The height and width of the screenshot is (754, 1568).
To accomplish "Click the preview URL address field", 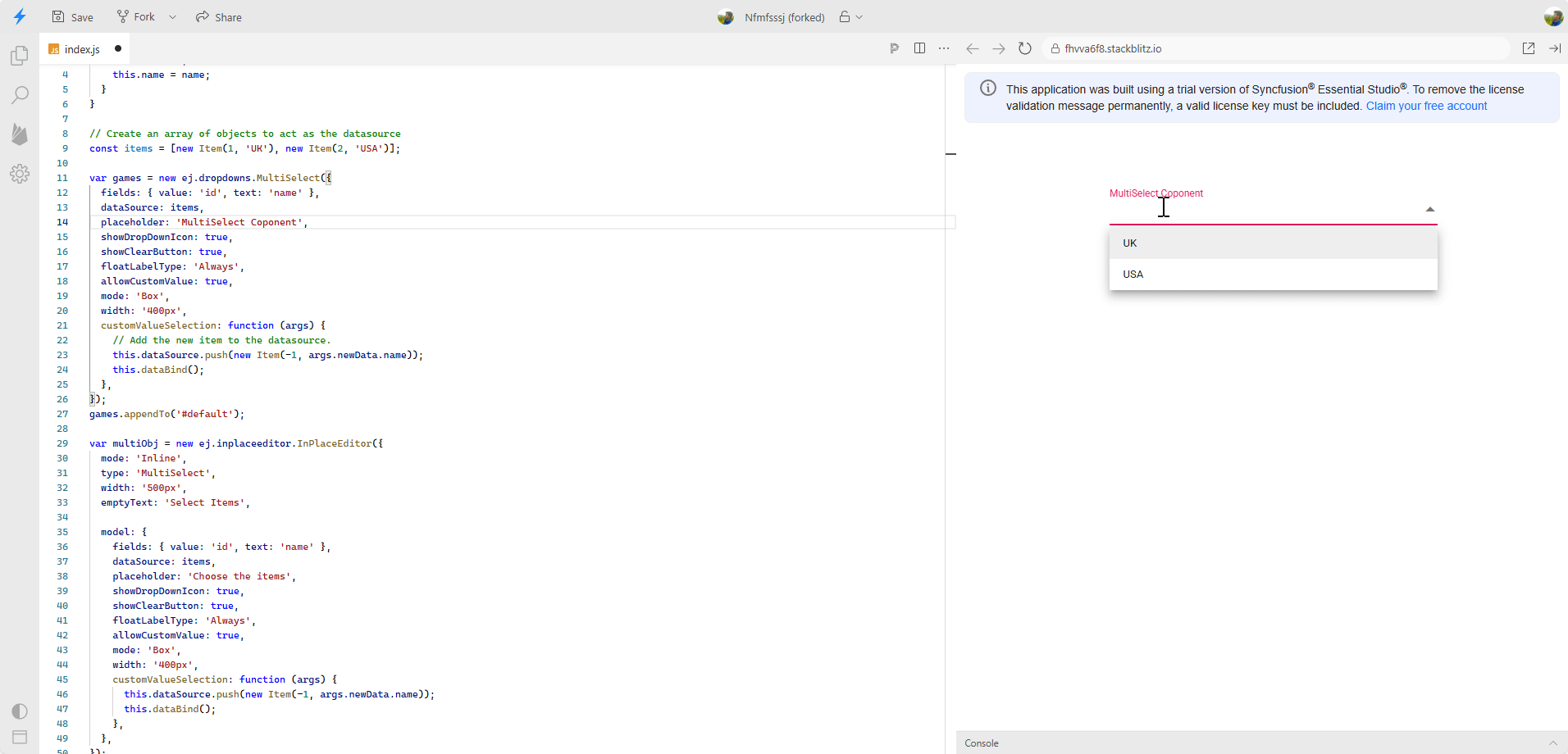I will pyautogui.click(x=1279, y=48).
